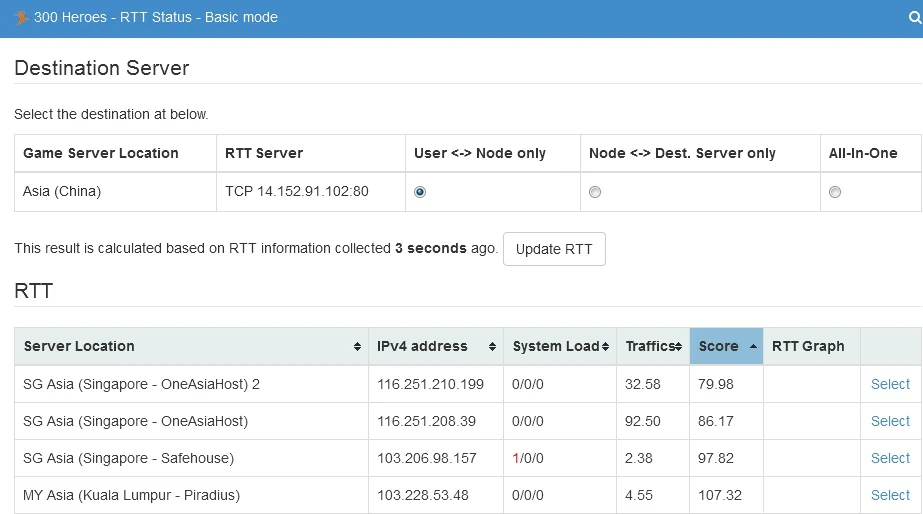Select the Singapore OneAsiaHost 2 server

890,384
